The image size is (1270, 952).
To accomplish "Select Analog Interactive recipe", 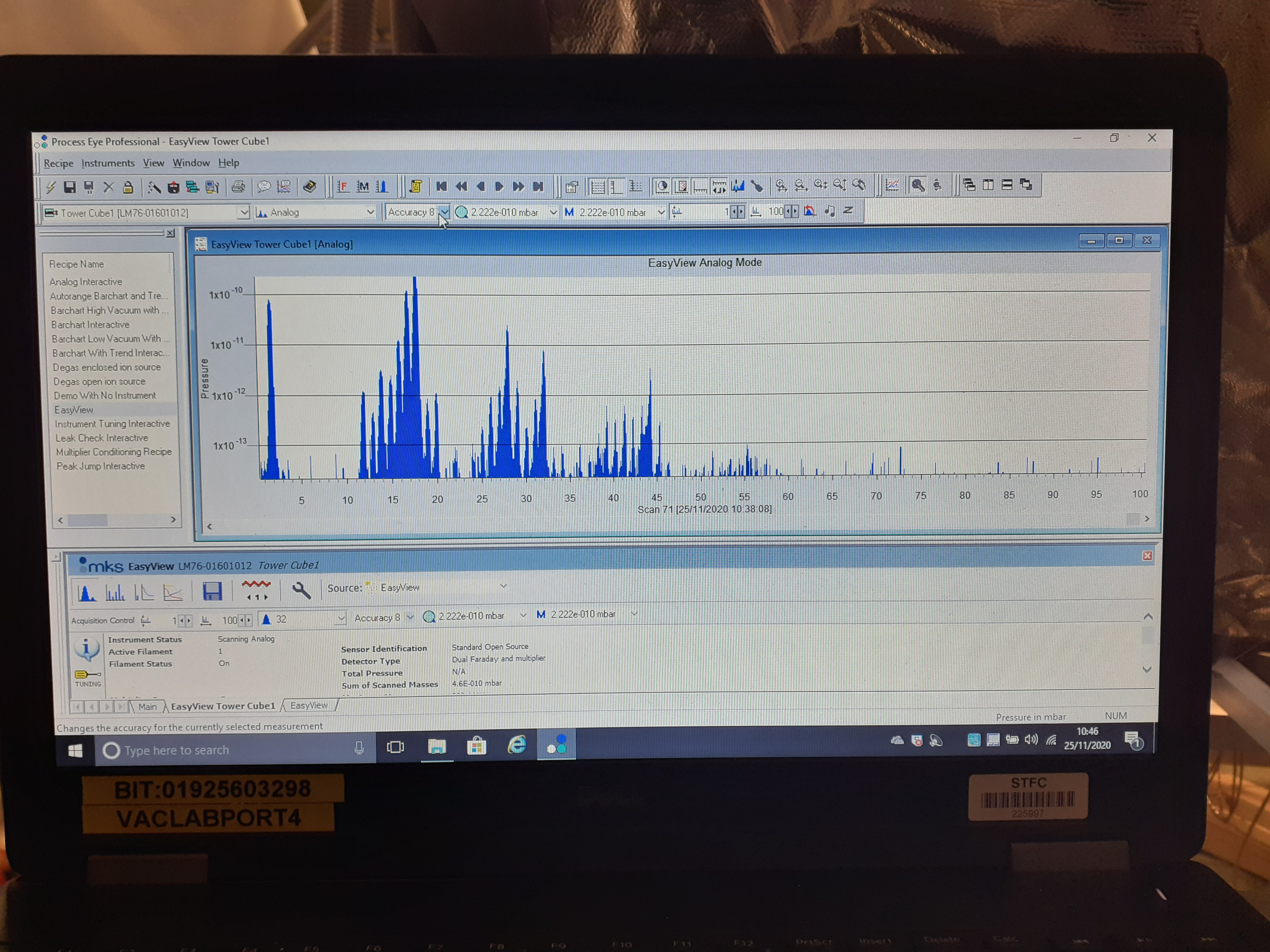I will tap(86, 282).
